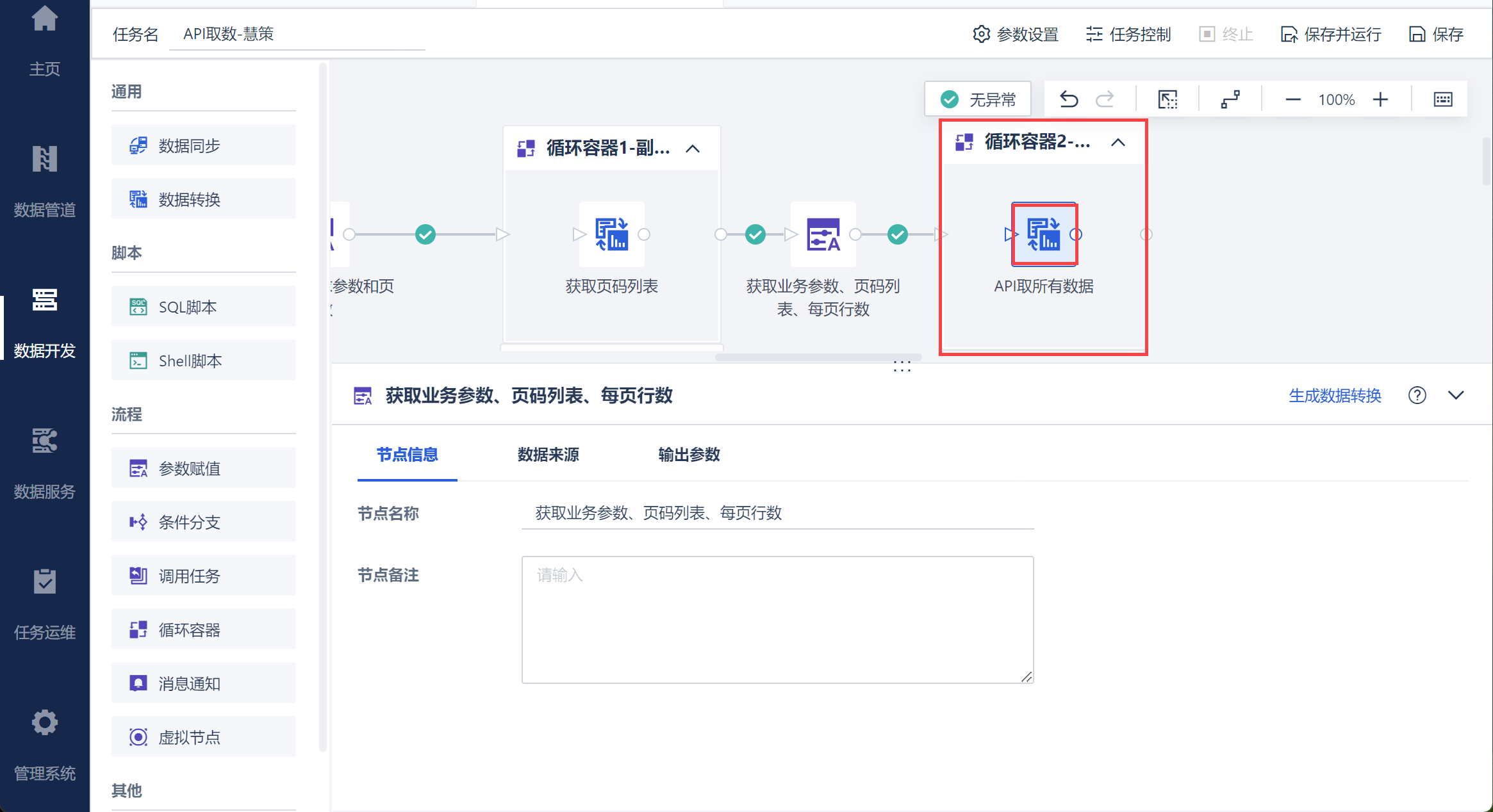
Task: Click the 保存并运行 button
Action: [x=1331, y=34]
